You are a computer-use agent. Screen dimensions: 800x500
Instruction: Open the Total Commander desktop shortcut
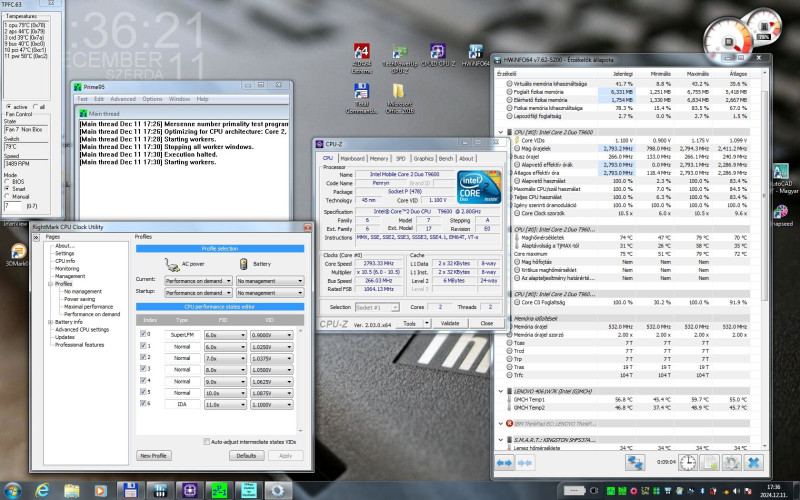tap(361, 98)
